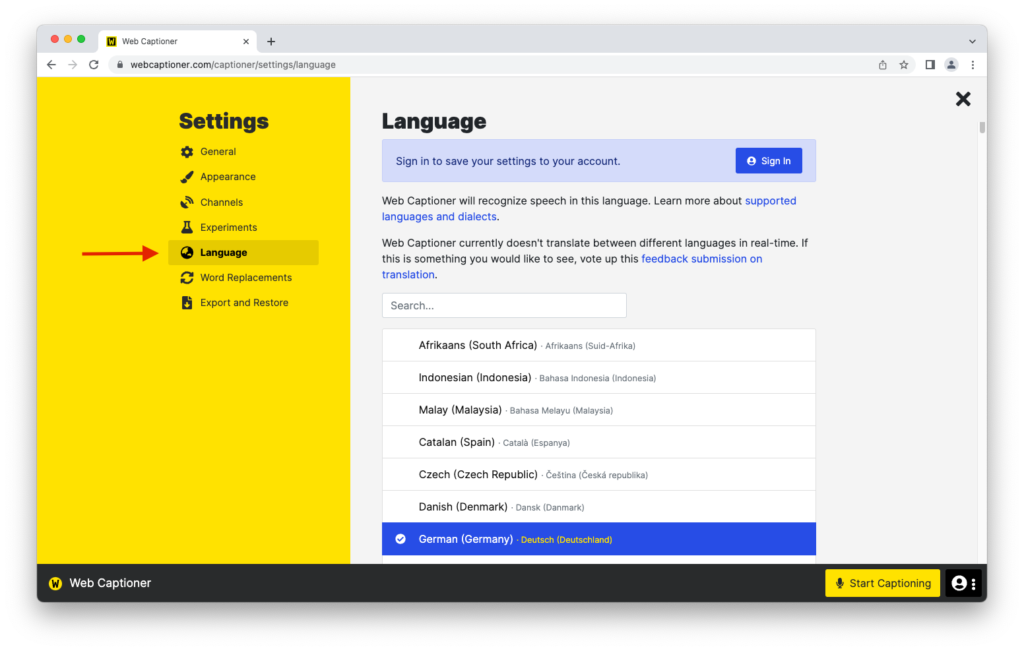Select the Web Captioner browser tab
1024x651 pixels.
coord(177,41)
